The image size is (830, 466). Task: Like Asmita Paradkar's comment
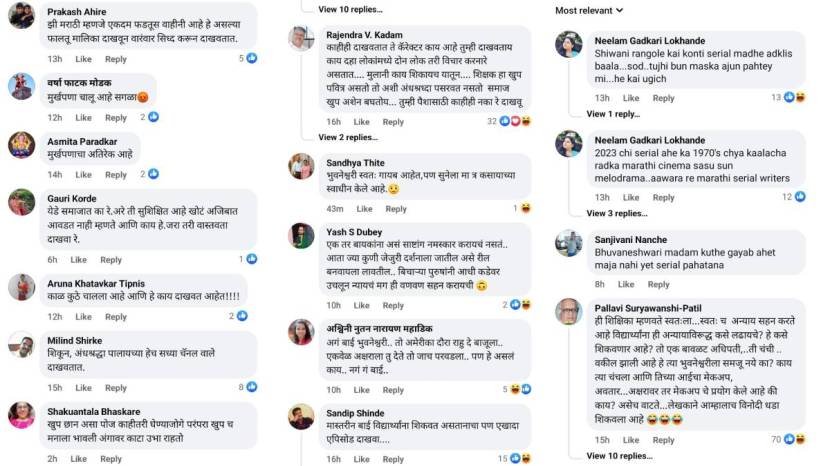coord(84,175)
